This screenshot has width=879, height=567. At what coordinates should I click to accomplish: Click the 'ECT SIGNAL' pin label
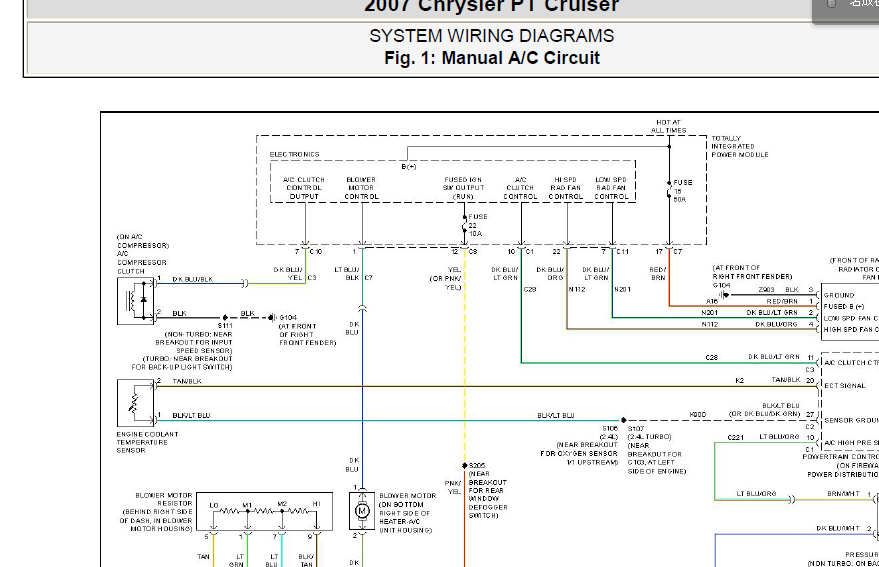pyautogui.click(x=844, y=386)
